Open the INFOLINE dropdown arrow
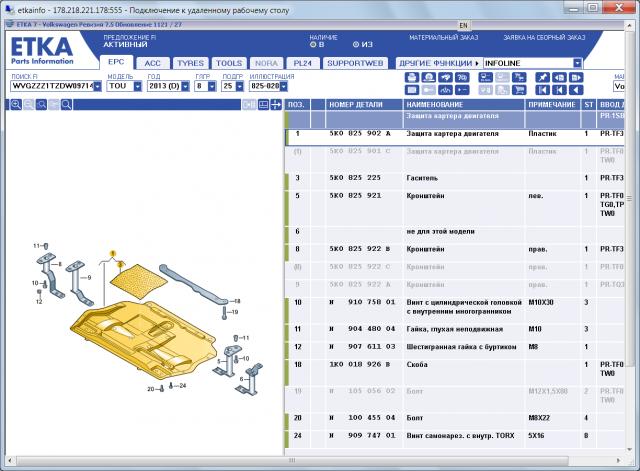 [577, 63]
